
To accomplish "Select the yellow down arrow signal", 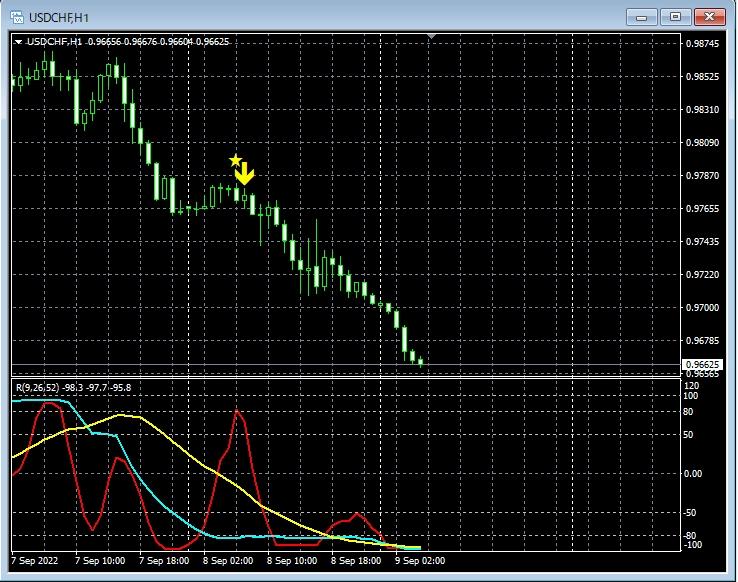I will click(245, 175).
